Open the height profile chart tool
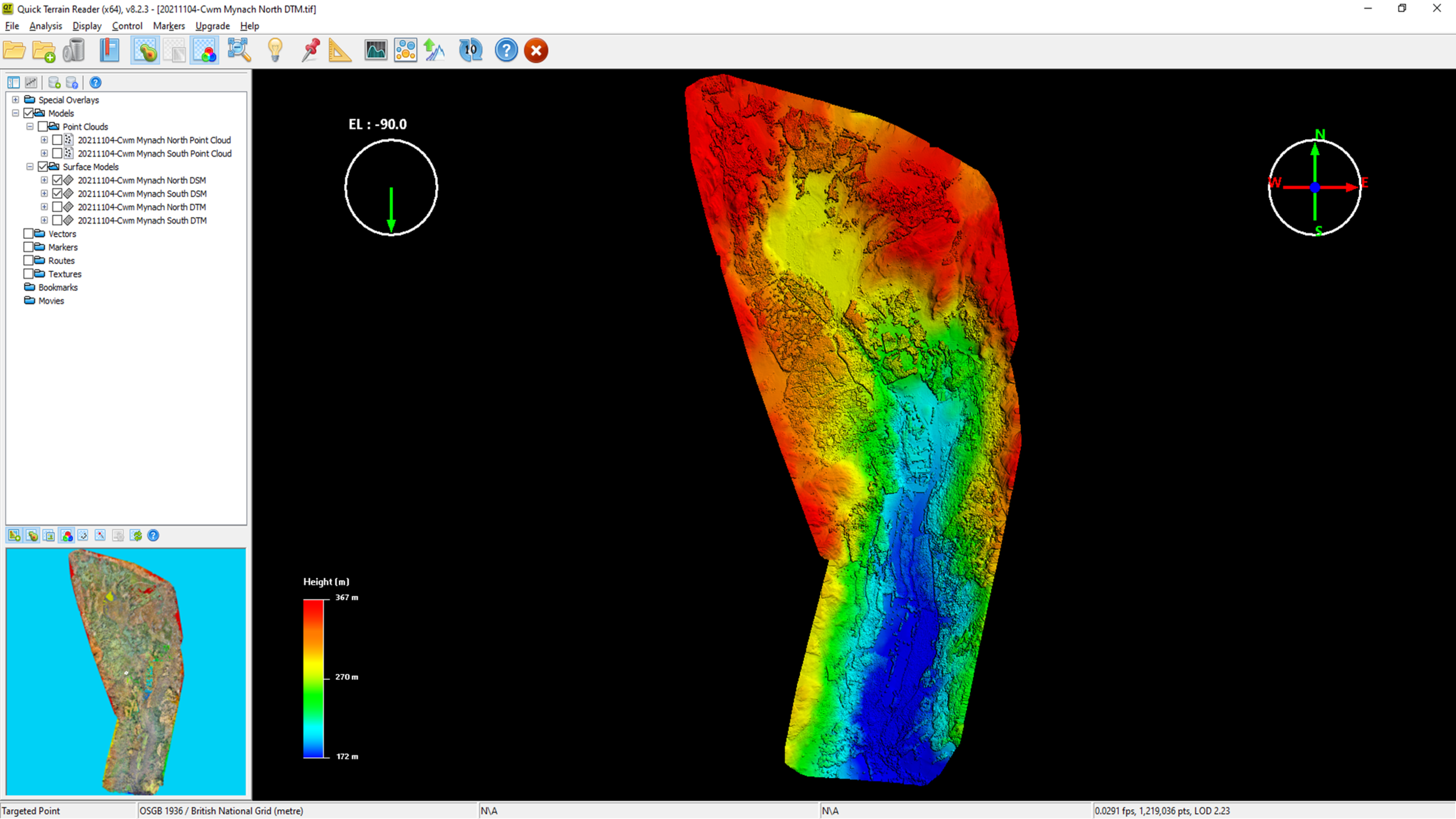Image resolution: width=1456 pixels, height=819 pixels. [x=376, y=50]
